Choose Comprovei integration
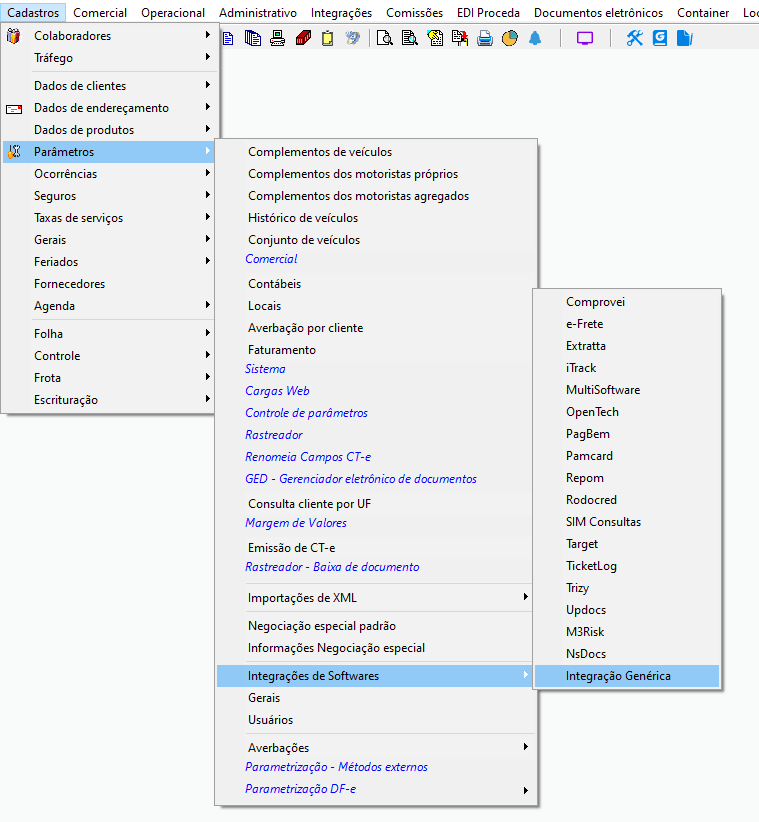 (627, 302)
